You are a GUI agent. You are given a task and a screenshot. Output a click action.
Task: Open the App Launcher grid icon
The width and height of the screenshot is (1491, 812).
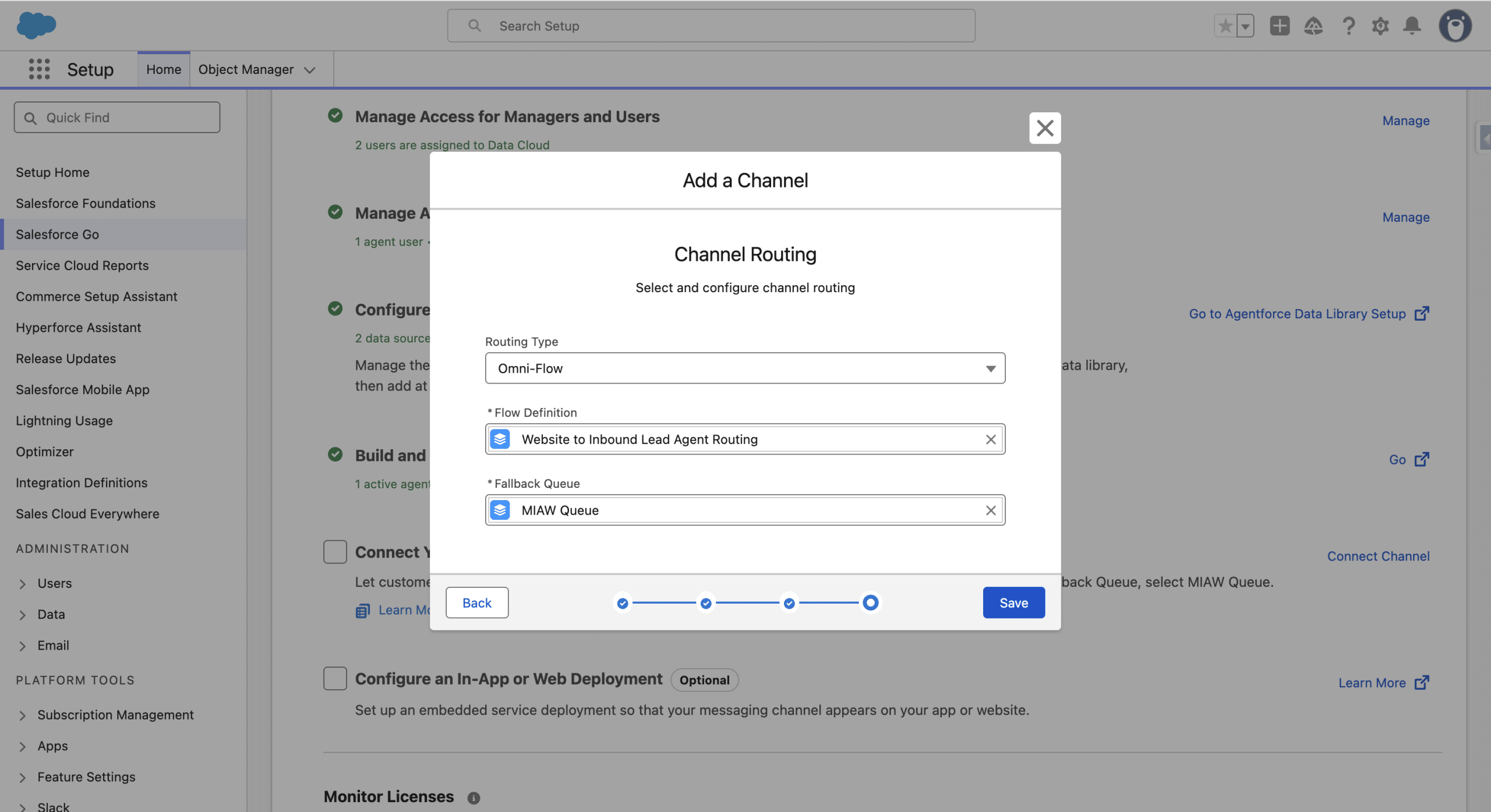39,69
